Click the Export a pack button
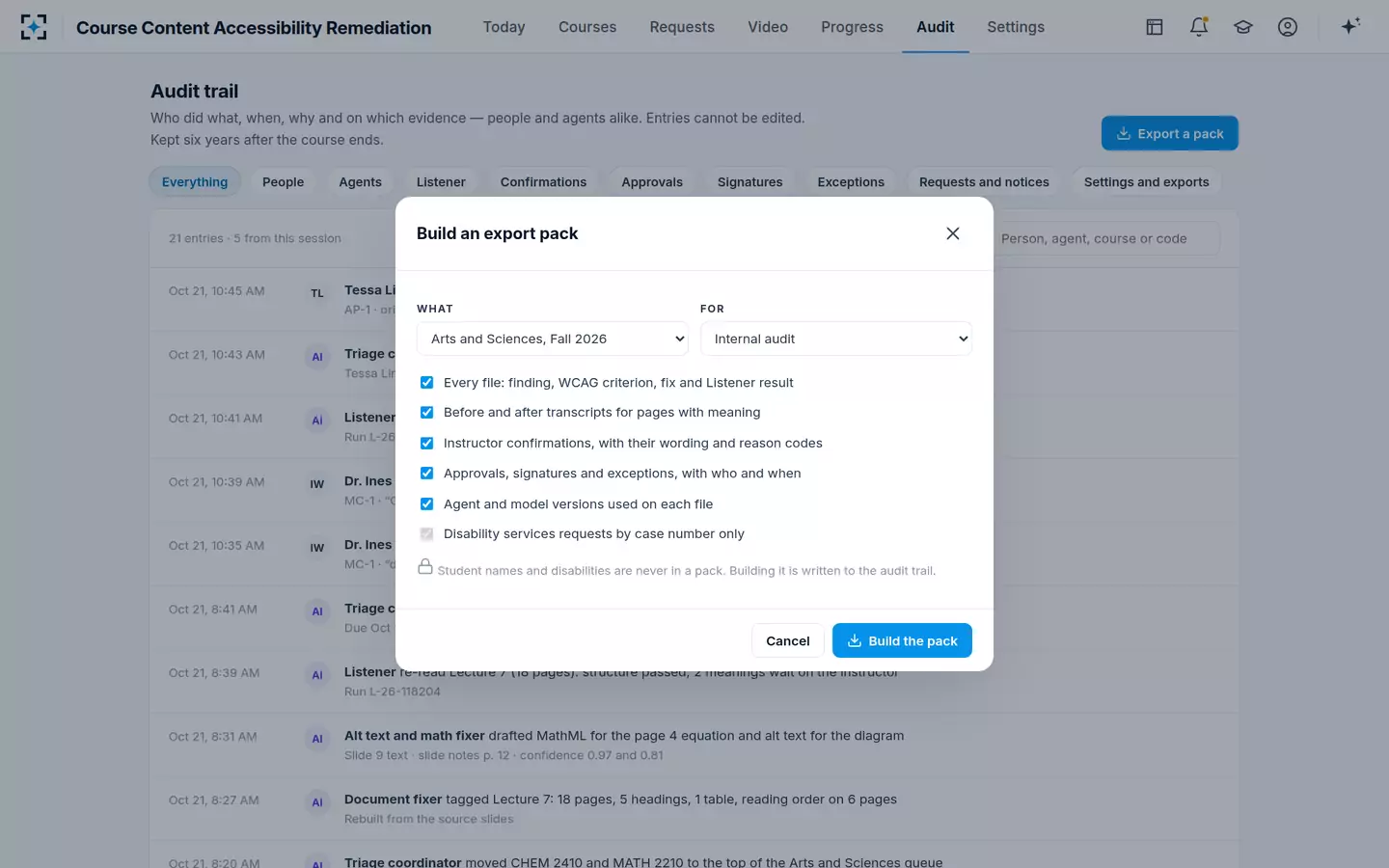This screenshot has height=868, width=1389. coord(1170,133)
